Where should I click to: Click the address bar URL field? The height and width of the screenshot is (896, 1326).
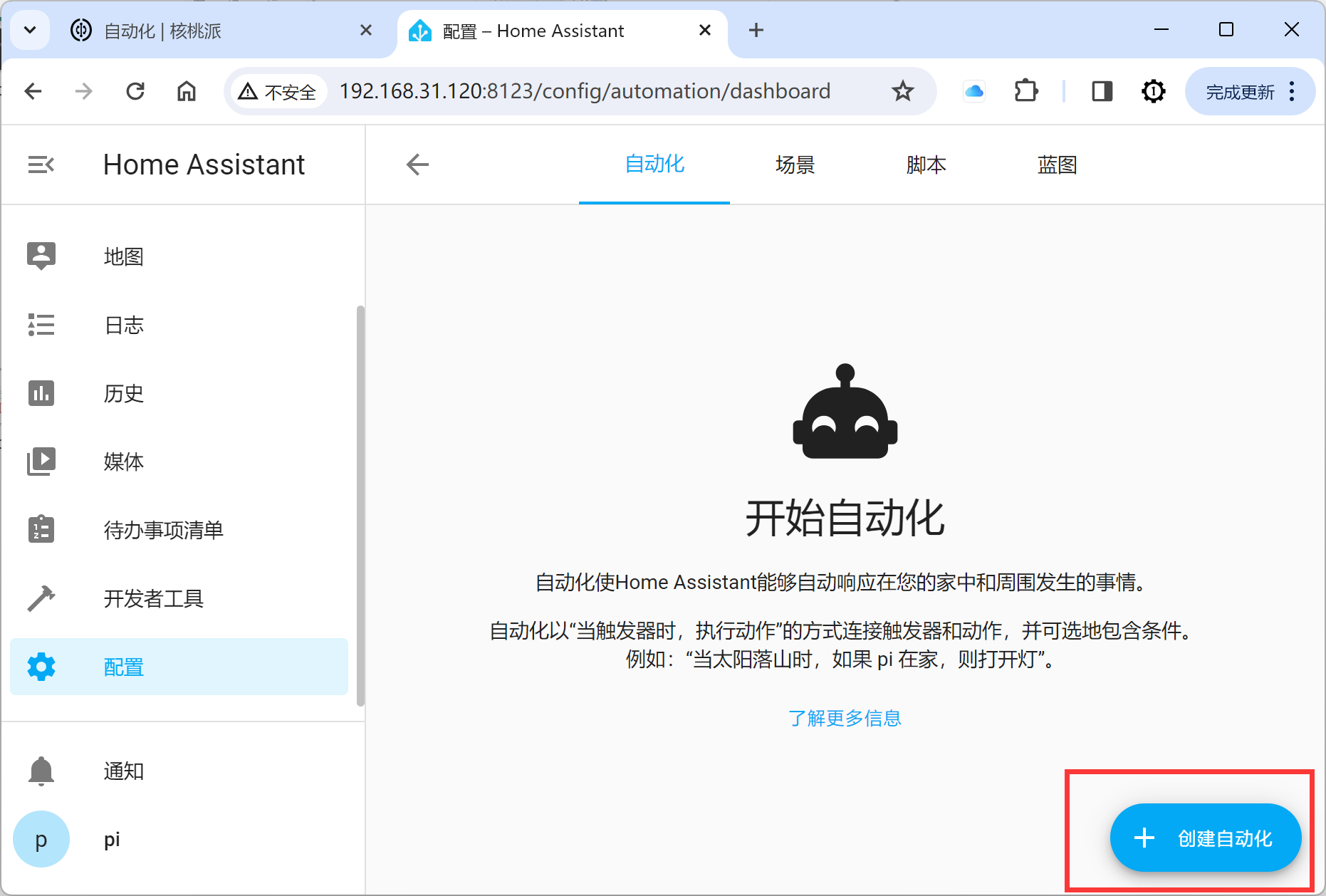pyautogui.click(x=585, y=91)
